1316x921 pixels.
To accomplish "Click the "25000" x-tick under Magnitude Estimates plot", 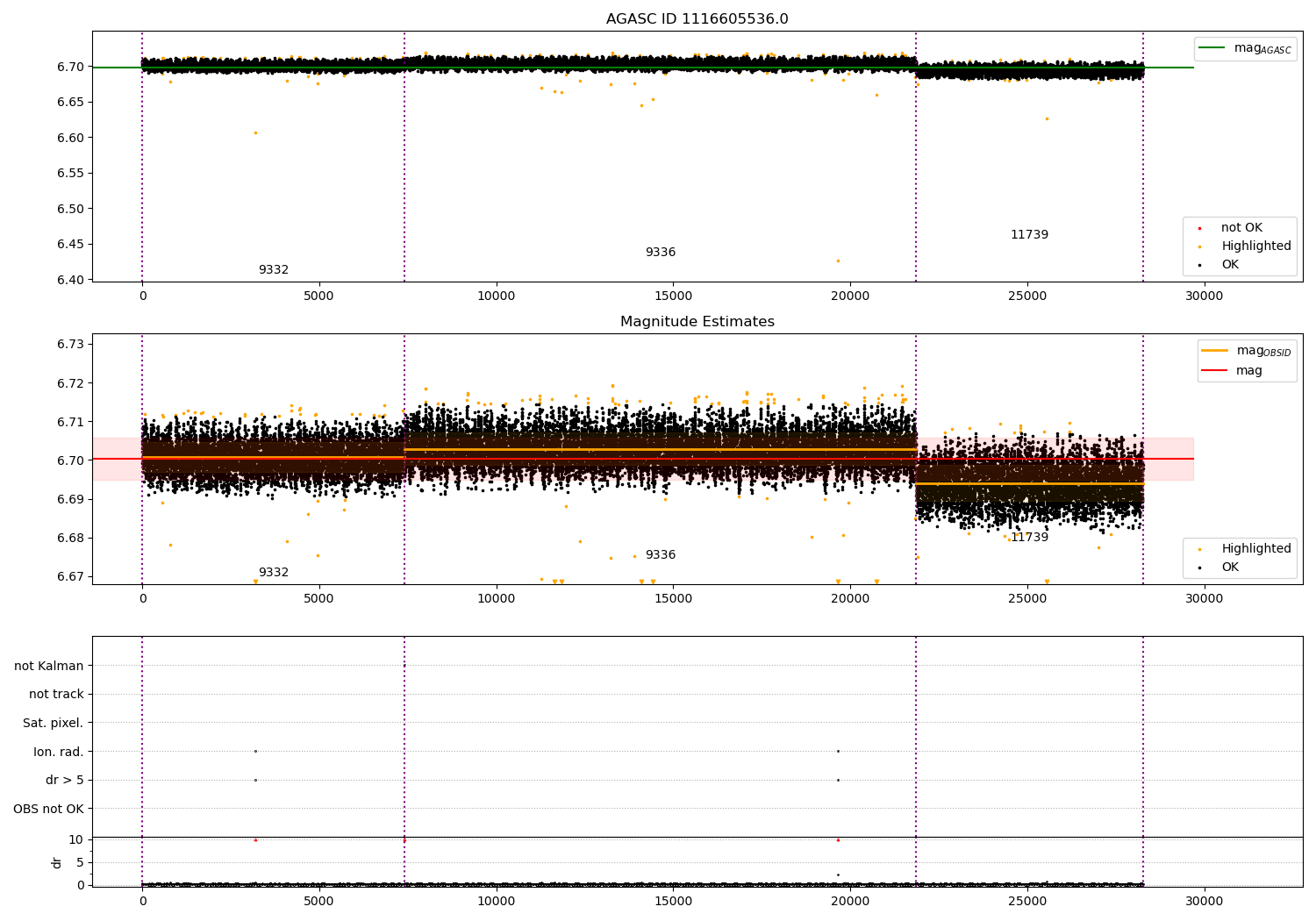I will point(1027,599).
